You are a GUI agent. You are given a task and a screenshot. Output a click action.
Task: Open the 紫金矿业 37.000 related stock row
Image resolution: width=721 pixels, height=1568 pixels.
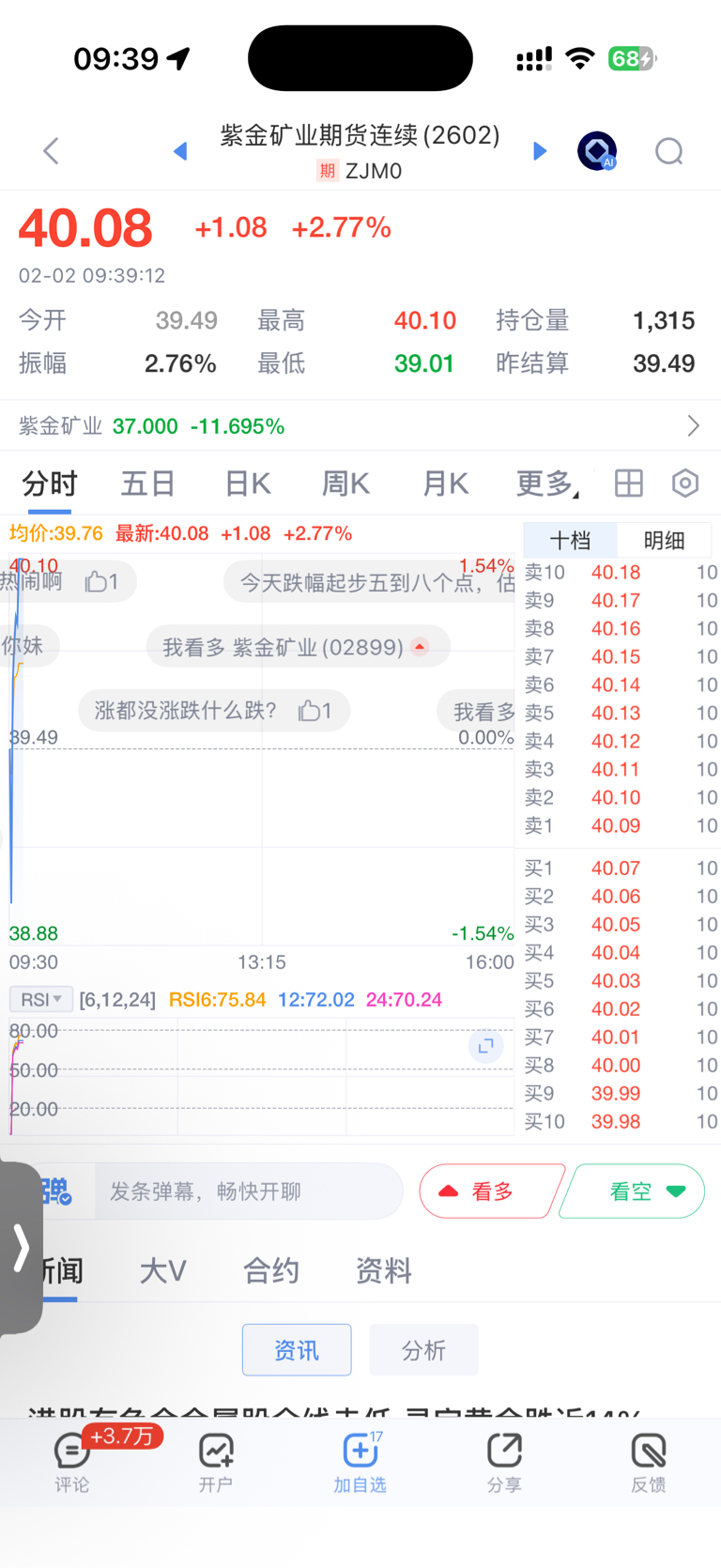point(360,426)
